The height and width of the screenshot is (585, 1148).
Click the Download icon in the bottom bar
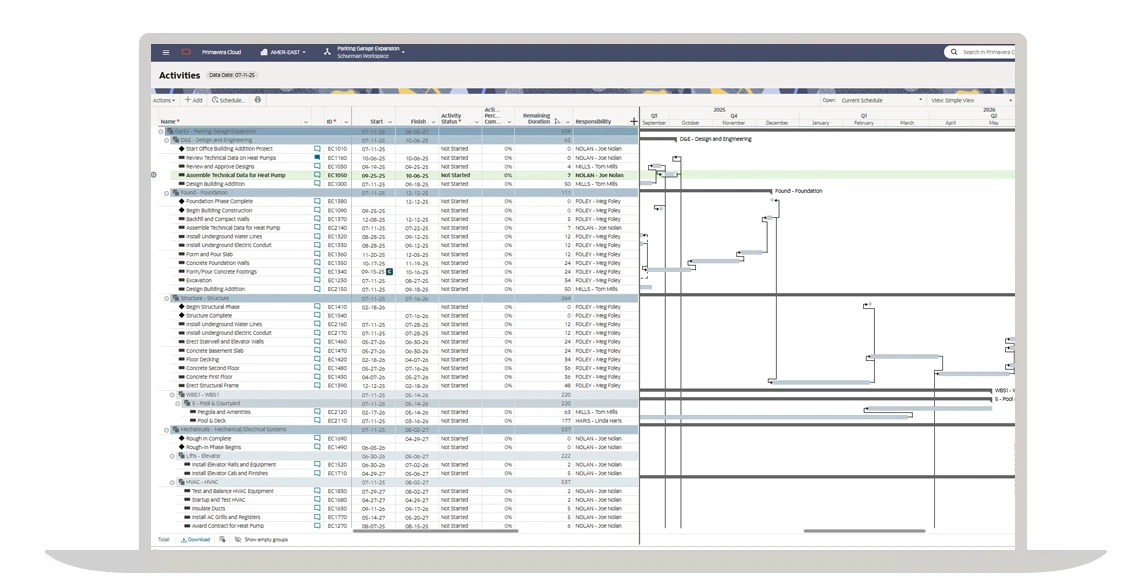click(185, 539)
